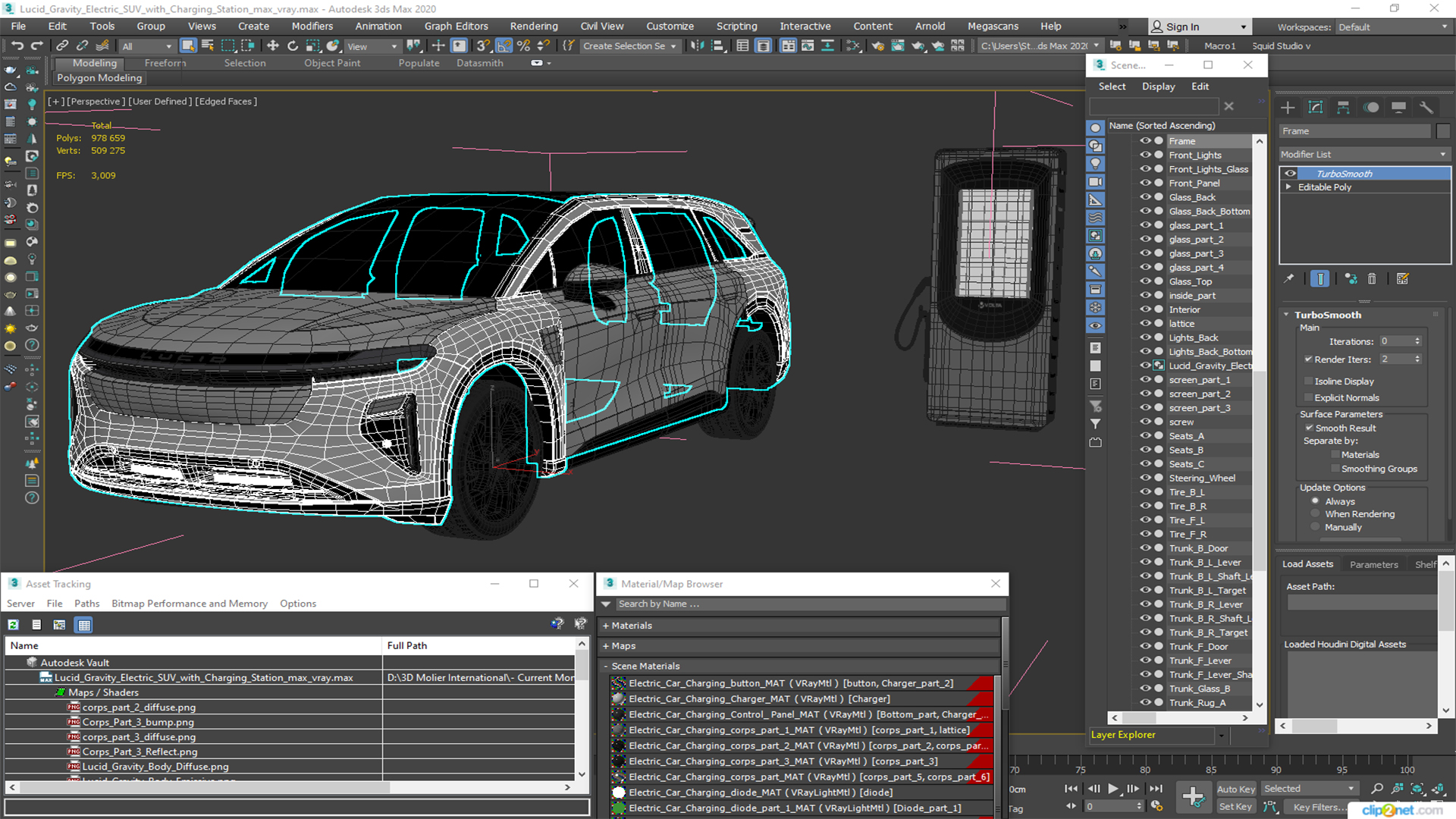Image resolution: width=1456 pixels, height=819 pixels.
Task: Click Sign In button
Action: (1200, 27)
